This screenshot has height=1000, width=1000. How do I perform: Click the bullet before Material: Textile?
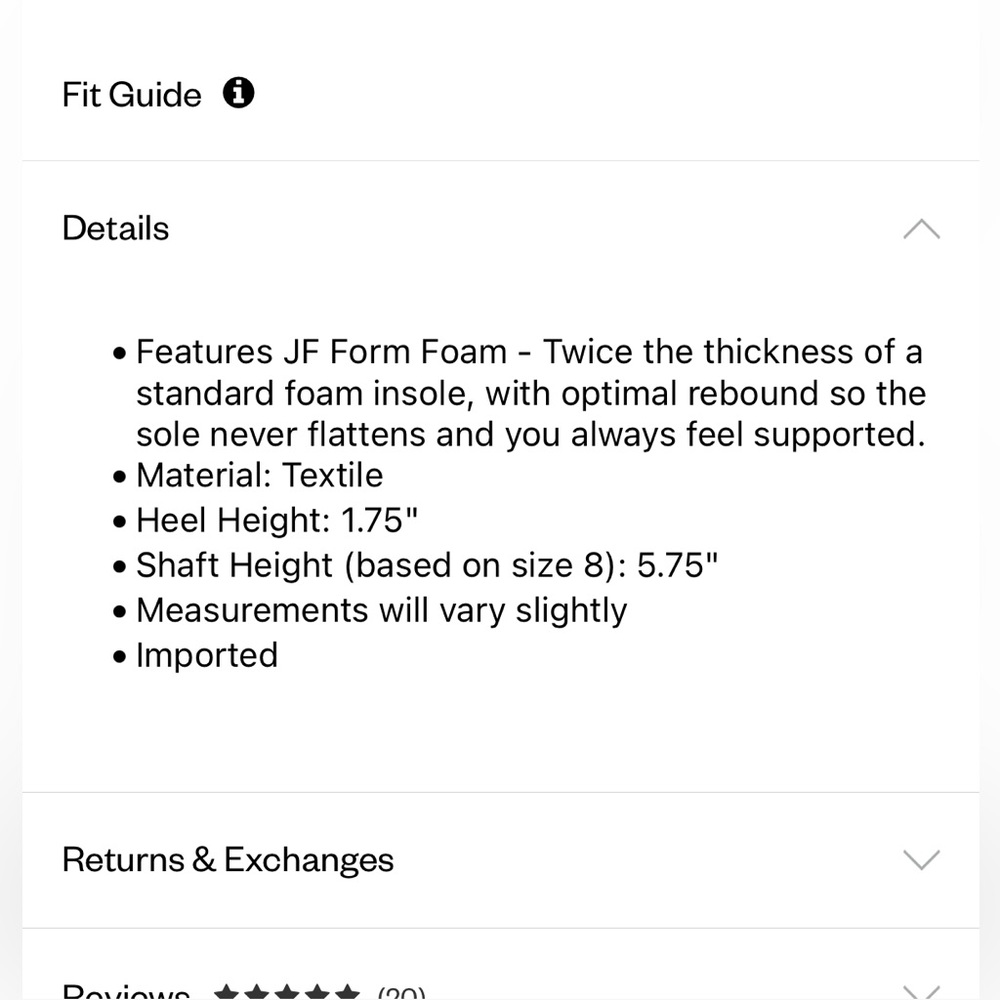click(119, 476)
